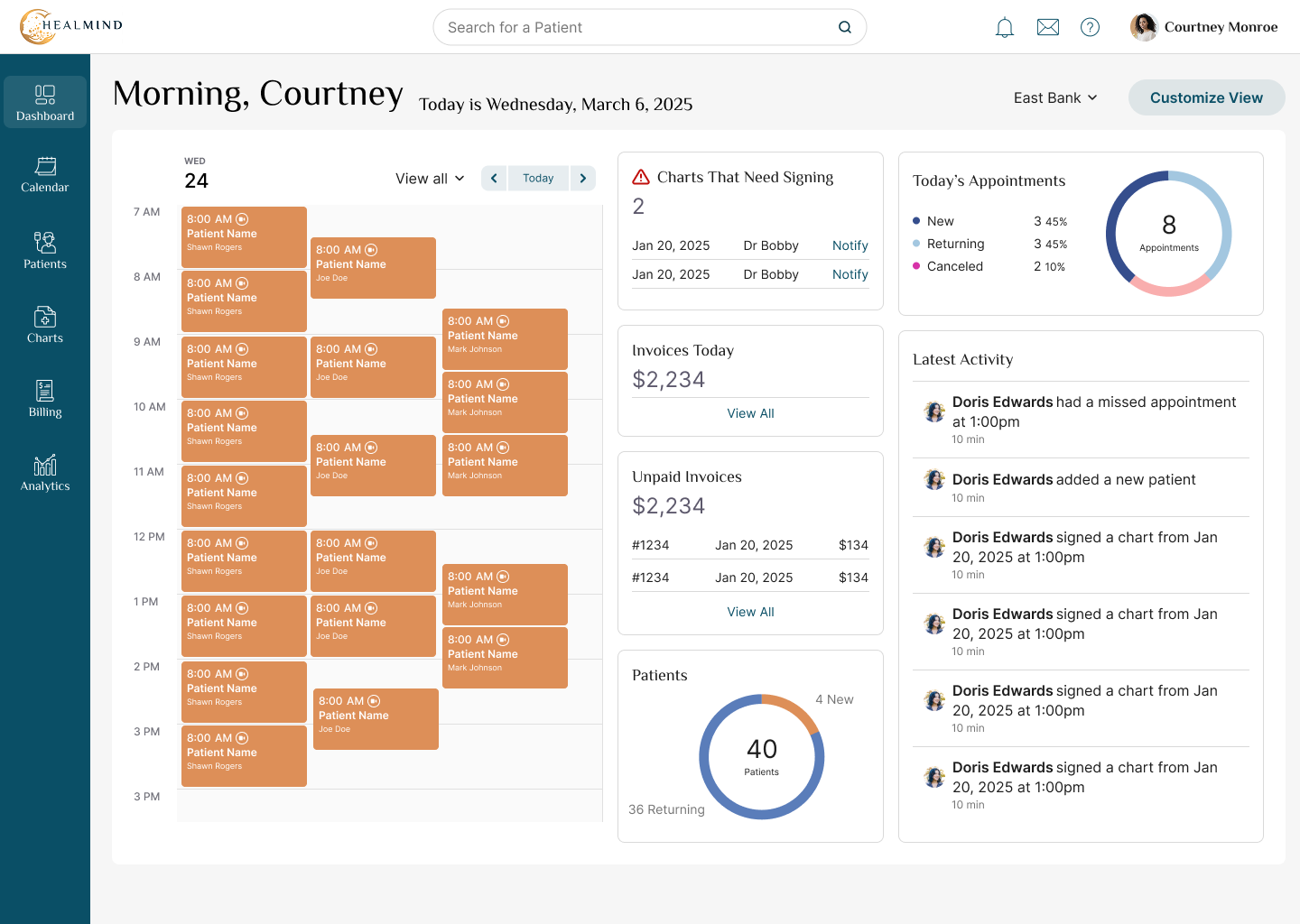
Task: Open the mail envelope icon
Action: coord(1048,27)
